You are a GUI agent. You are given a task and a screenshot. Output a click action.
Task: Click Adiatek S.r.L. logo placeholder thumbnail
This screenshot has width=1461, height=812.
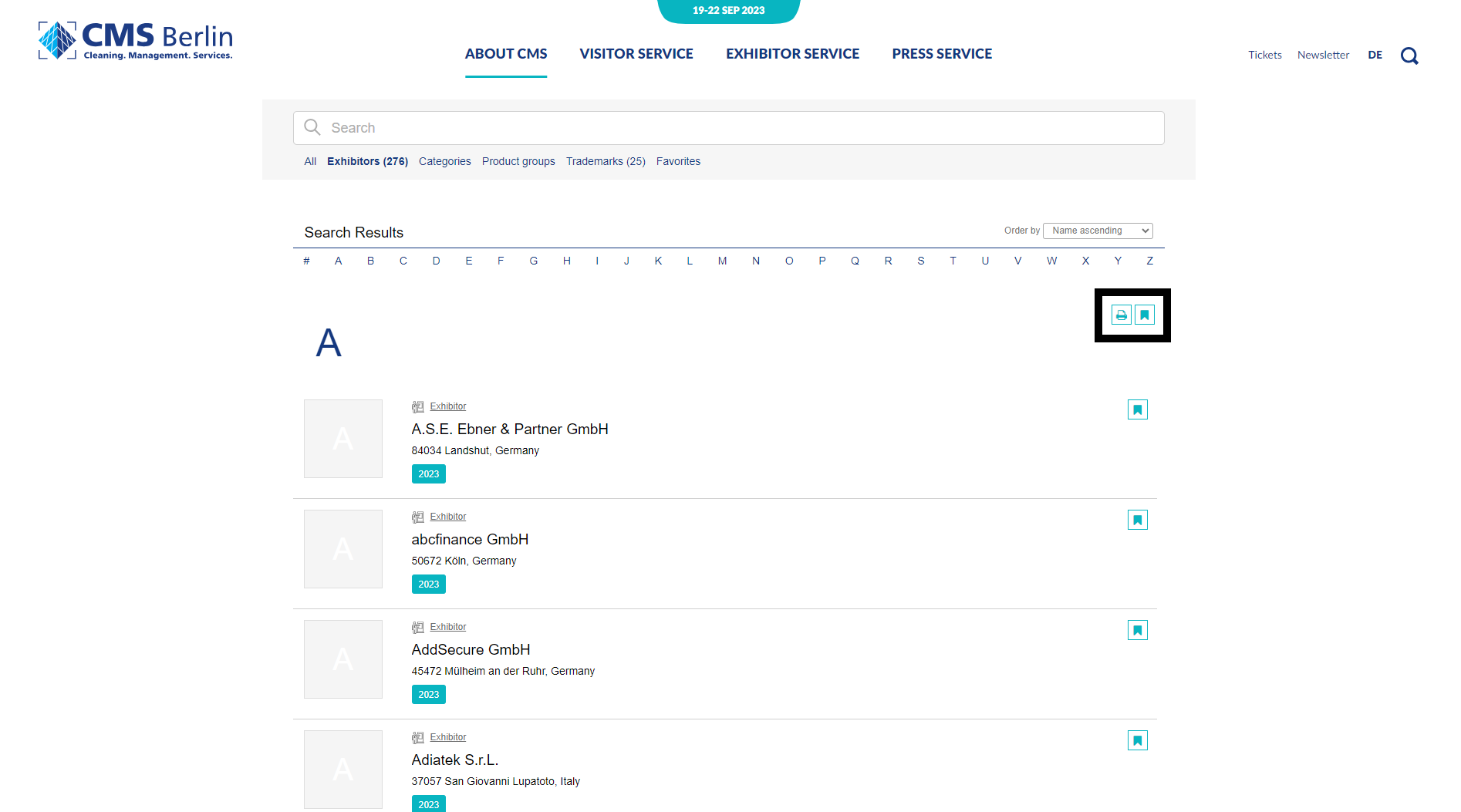click(x=343, y=770)
